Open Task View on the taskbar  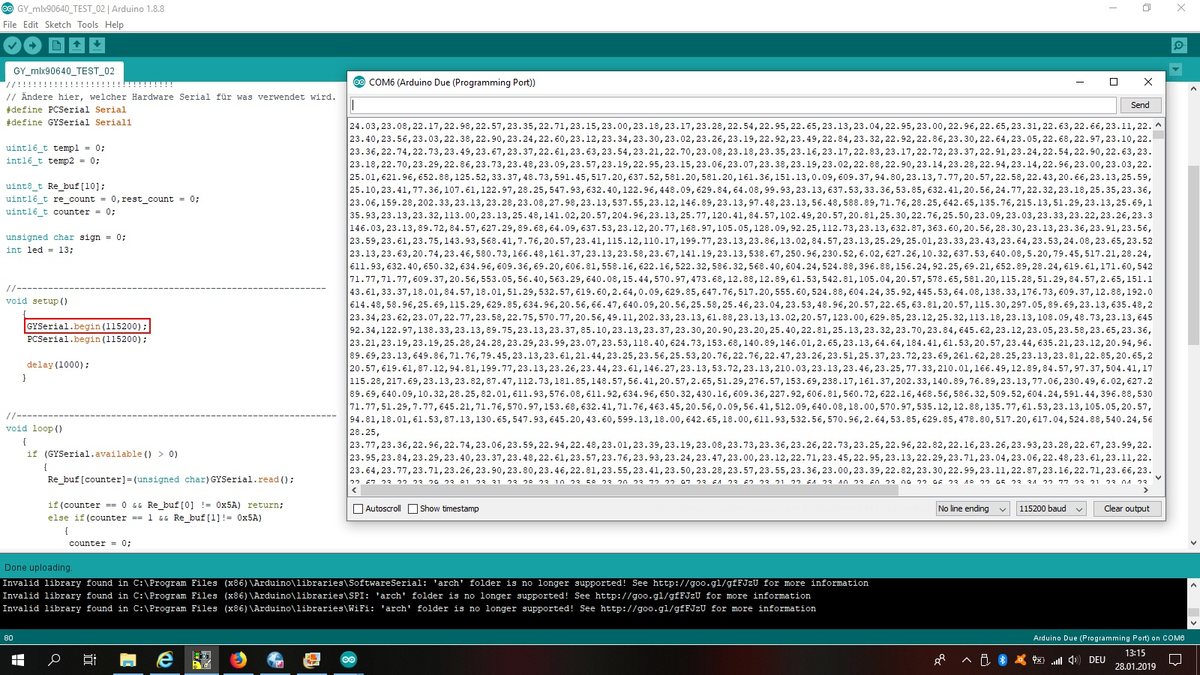click(x=89, y=660)
